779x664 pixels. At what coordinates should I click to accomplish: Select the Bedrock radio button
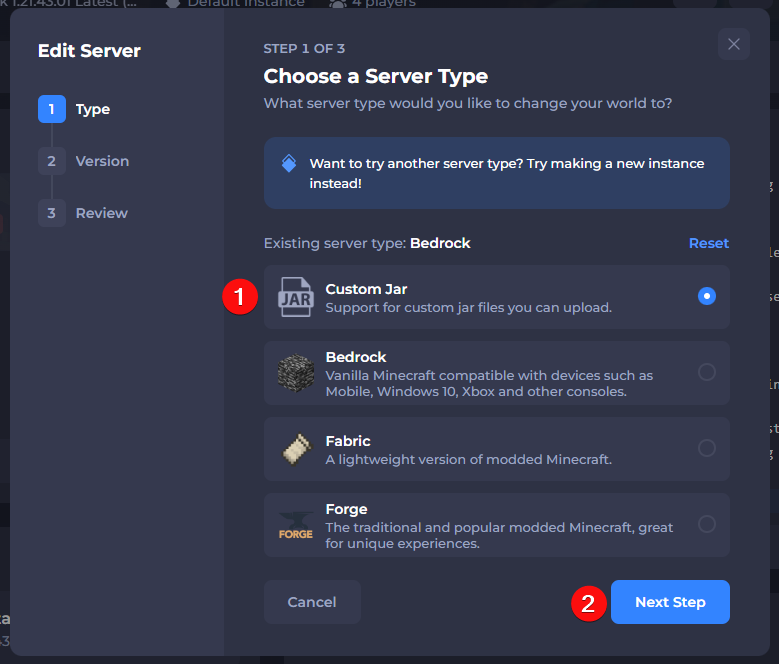tap(707, 372)
